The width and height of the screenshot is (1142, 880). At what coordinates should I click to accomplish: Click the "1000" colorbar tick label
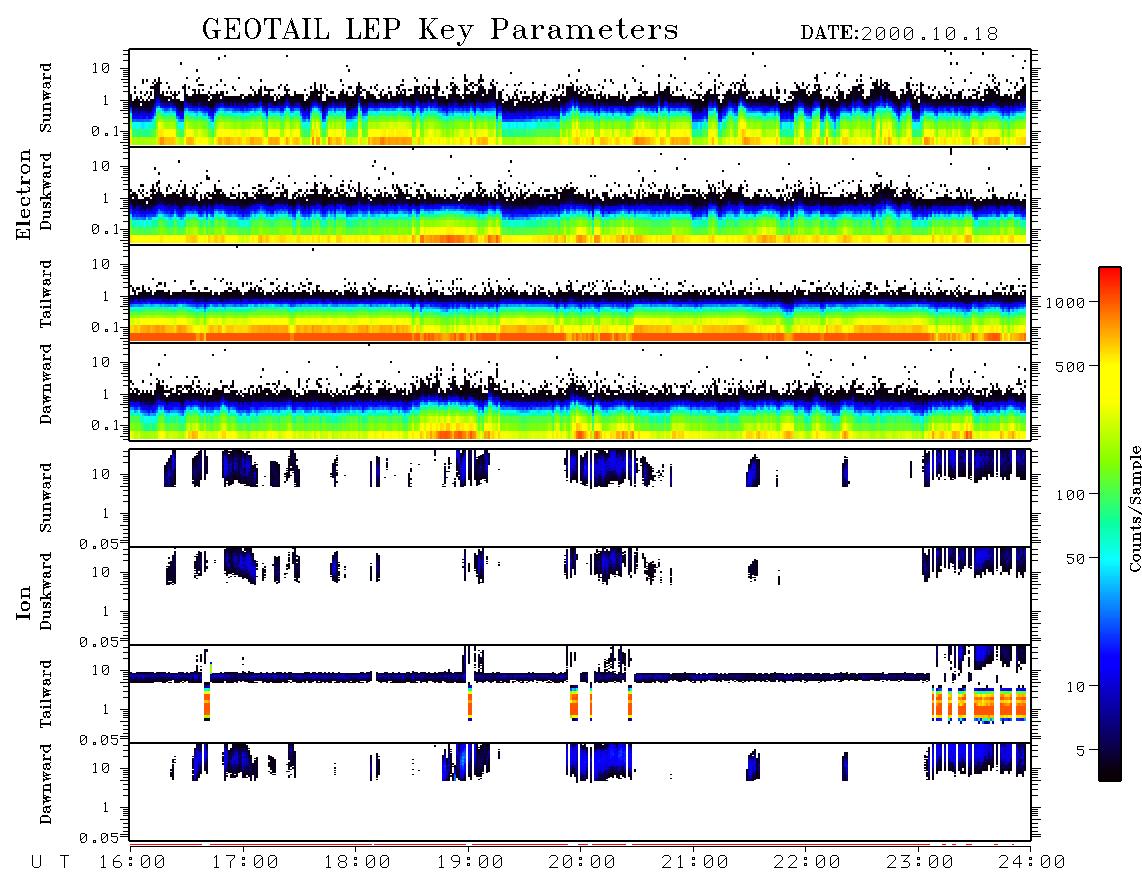(1066, 303)
